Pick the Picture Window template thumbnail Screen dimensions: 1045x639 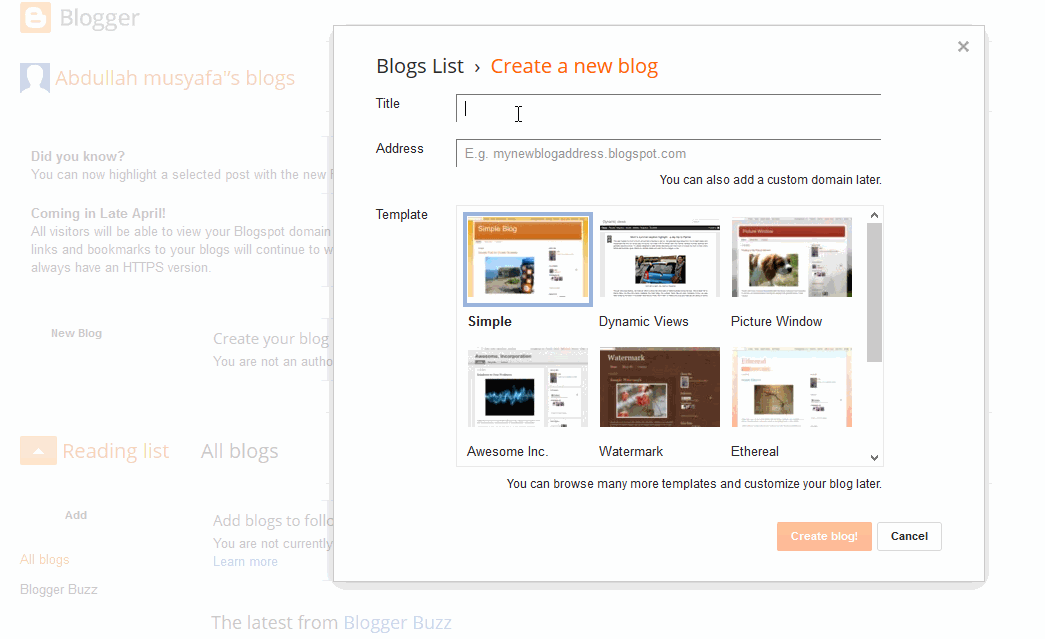tap(792, 257)
